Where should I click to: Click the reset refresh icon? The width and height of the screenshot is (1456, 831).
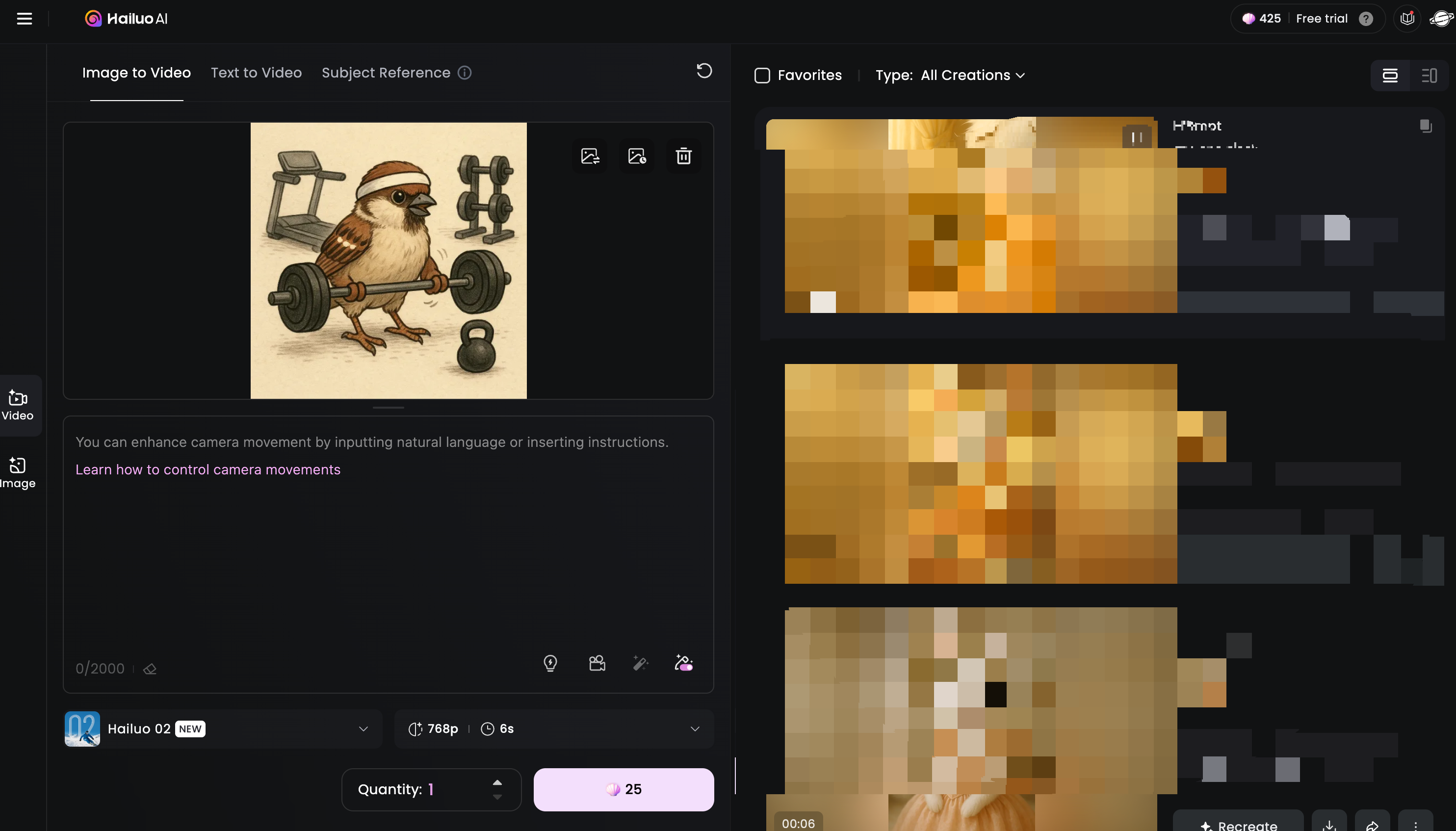tap(704, 71)
